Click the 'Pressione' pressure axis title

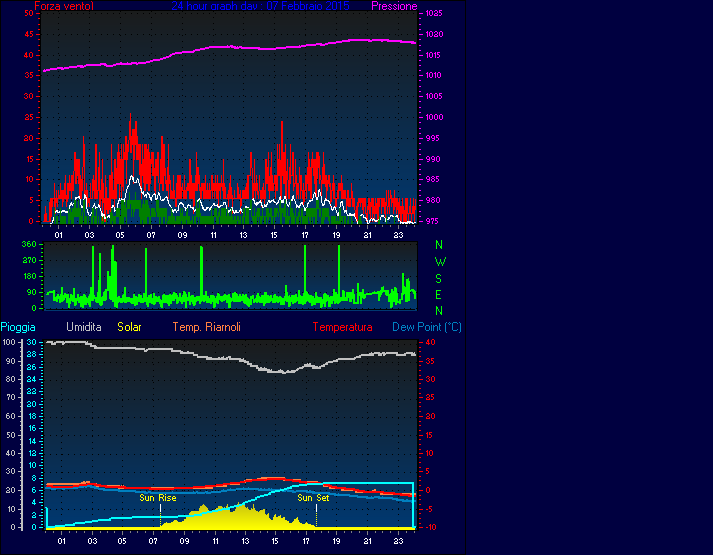coord(394,6)
